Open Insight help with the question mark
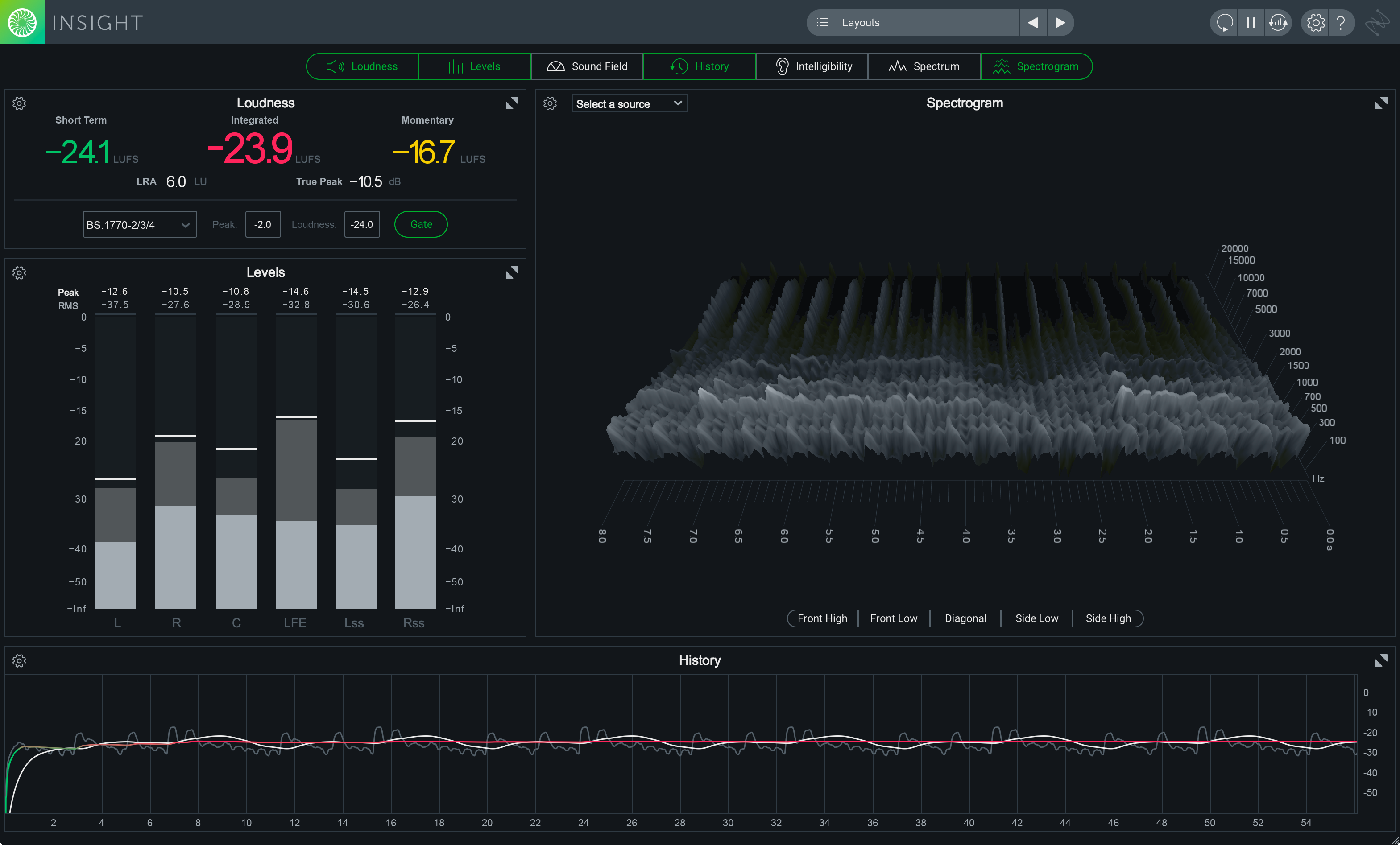Screen dimensions: 1400x845 (x=1342, y=23)
